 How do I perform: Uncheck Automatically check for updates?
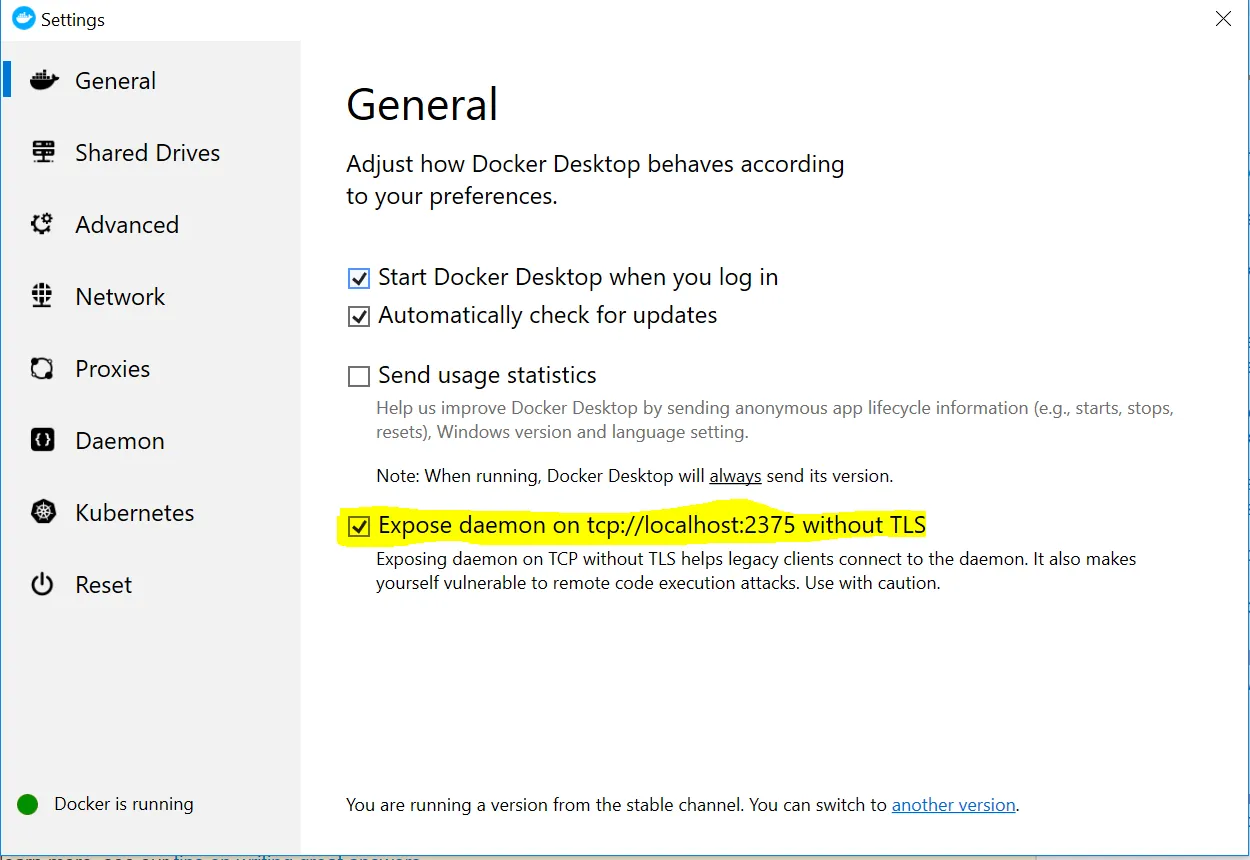358,316
